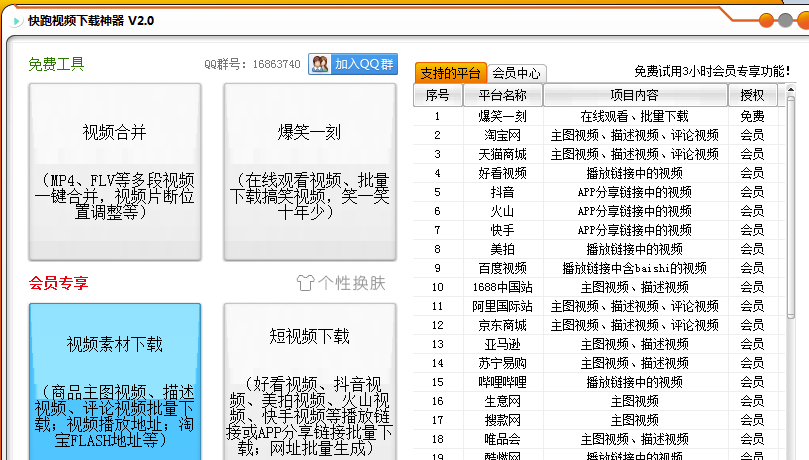Click the shirt icon for skin change
Screen dimensions: 809x460
[x=305, y=283]
